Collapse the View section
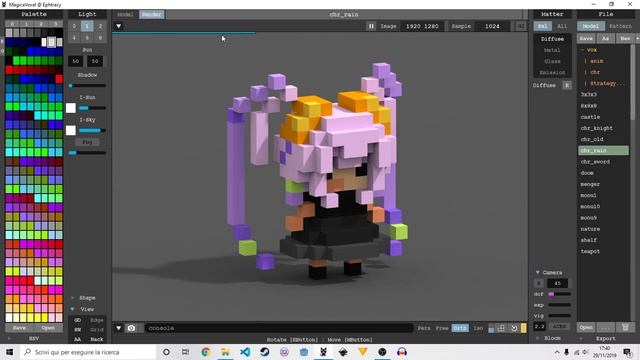 tap(73, 309)
